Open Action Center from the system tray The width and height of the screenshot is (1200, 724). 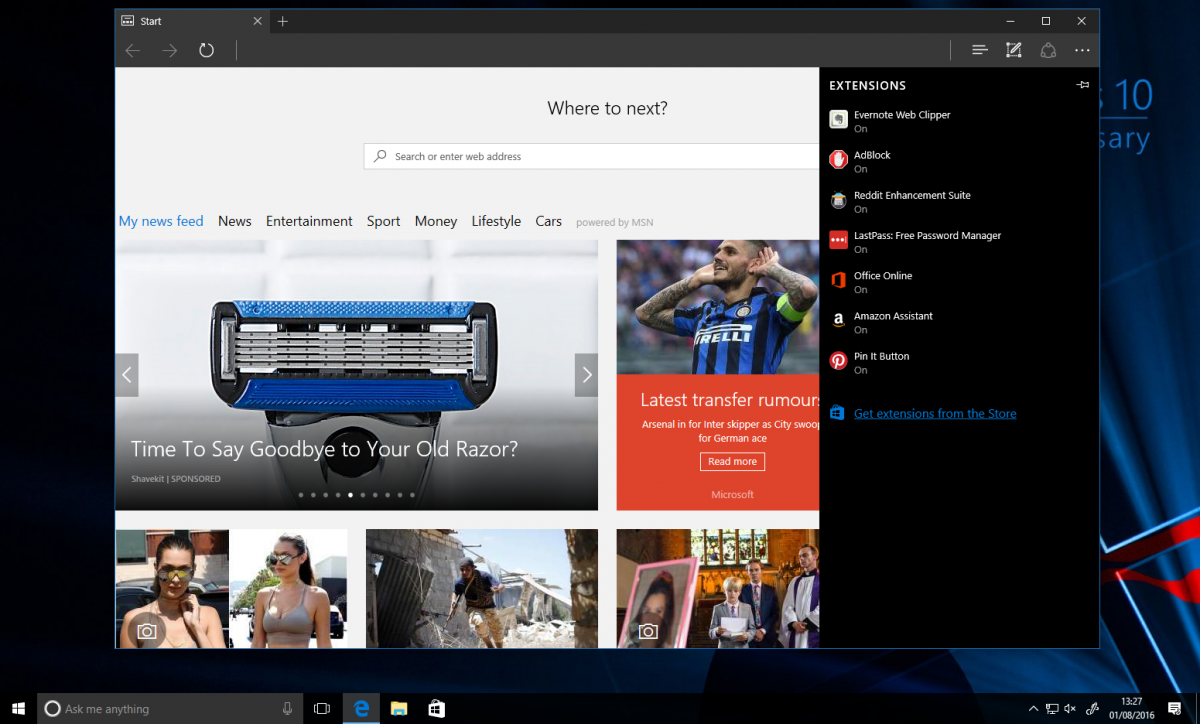[x=1174, y=709]
